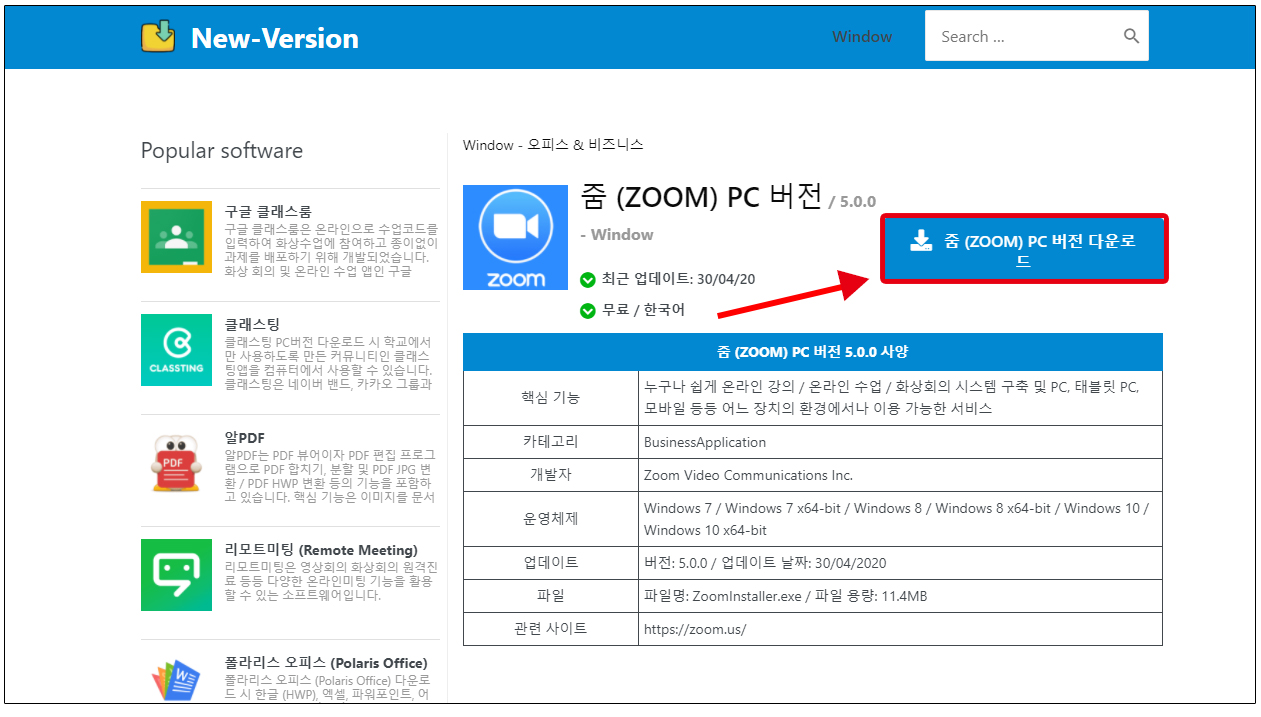Click the Popular software heading

[222, 151]
